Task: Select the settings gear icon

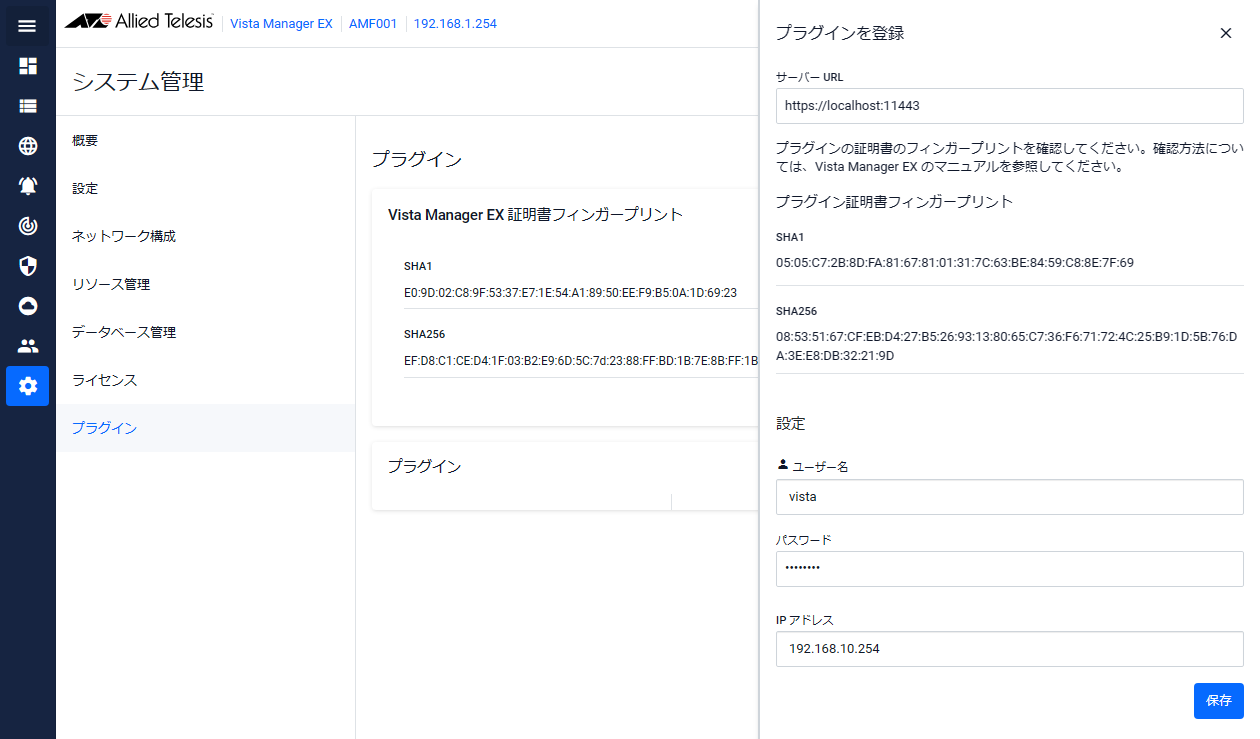Action: click(x=27, y=386)
